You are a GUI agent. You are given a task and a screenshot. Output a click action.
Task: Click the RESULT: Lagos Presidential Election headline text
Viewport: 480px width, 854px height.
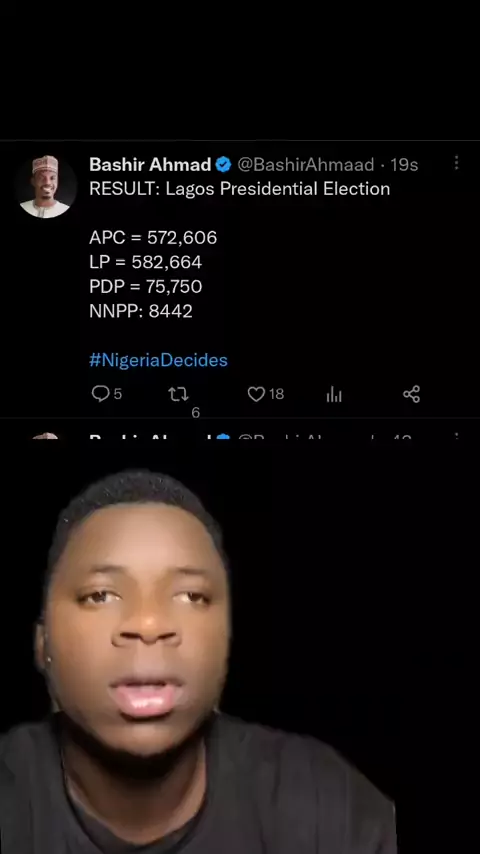point(239,189)
